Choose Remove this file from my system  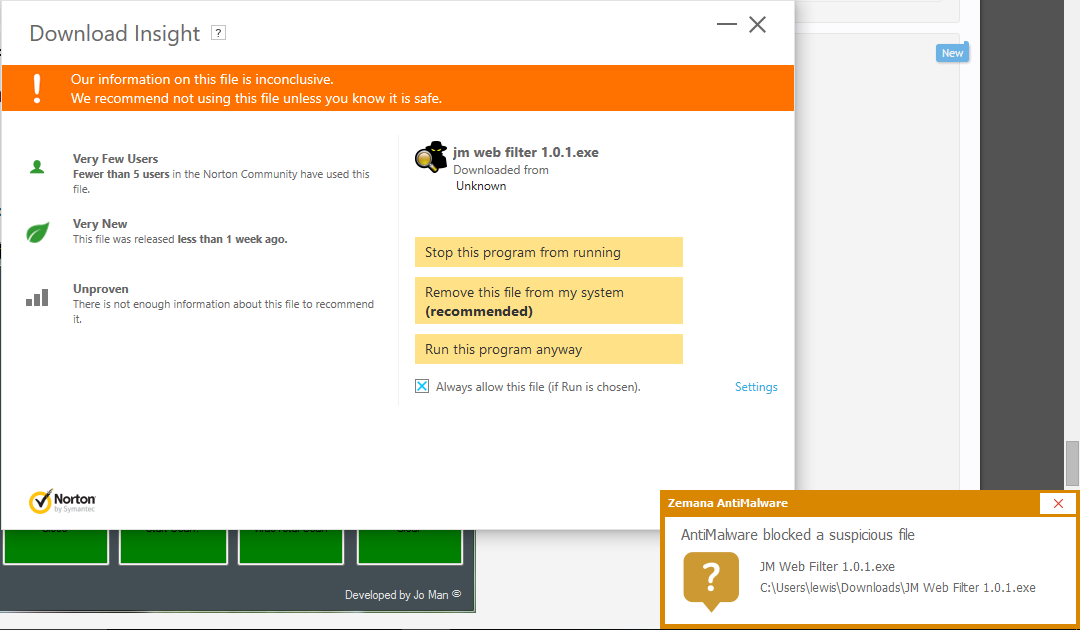click(548, 301)
